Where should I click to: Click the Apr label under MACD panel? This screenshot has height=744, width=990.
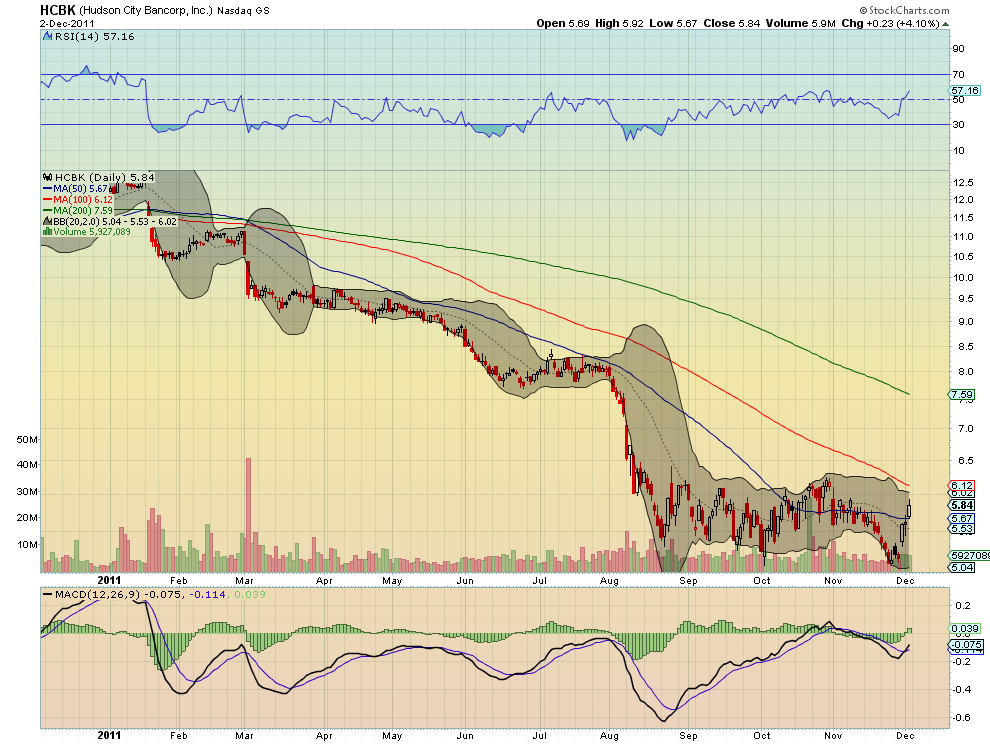[324, 736]
